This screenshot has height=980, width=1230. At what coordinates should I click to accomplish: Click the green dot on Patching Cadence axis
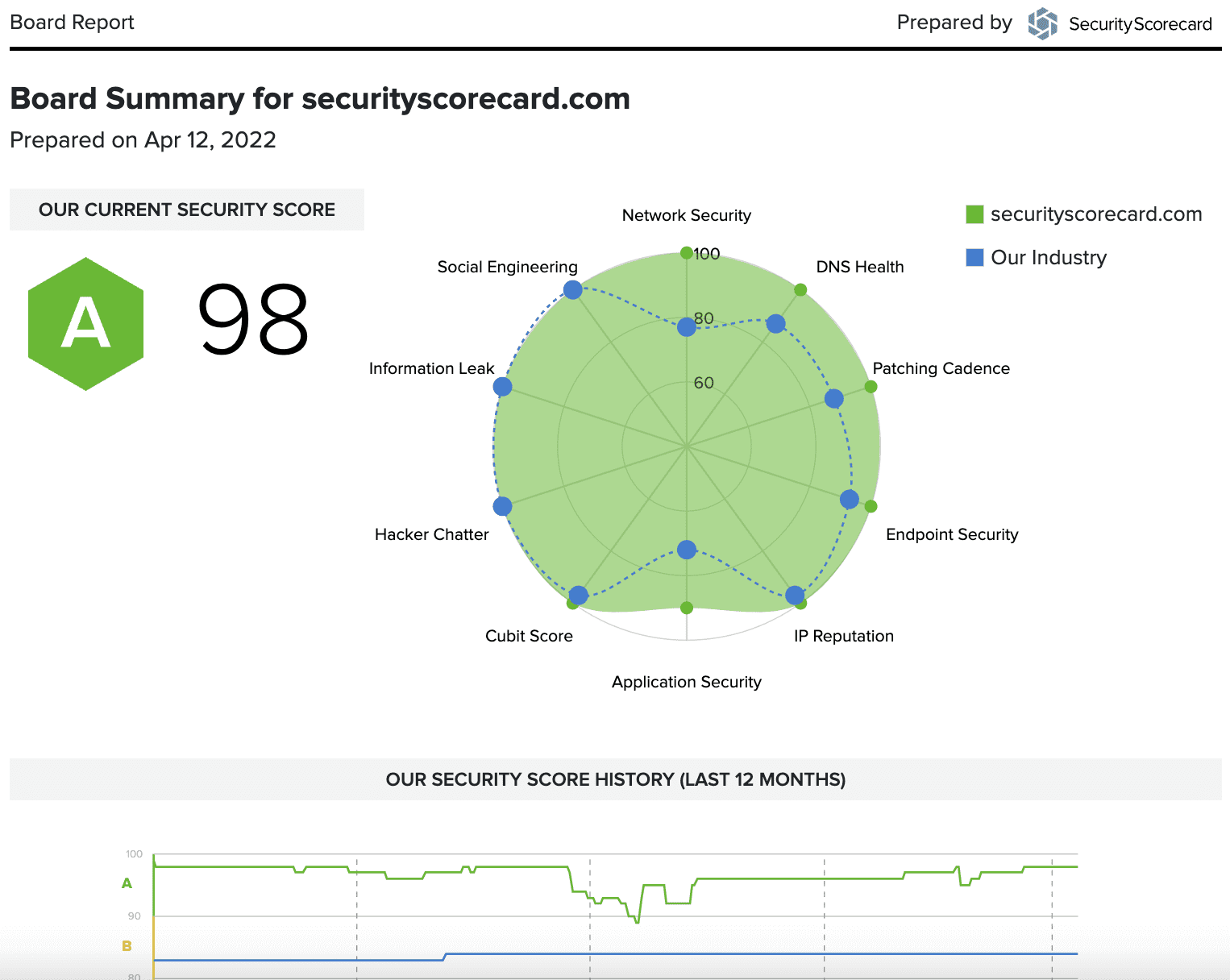871,387
